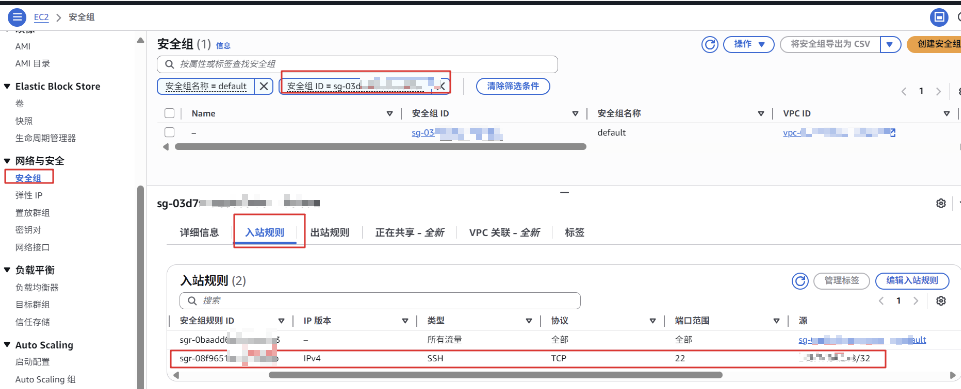
Task: Go to previous page of inbound rules
Action: click(881, 301)
